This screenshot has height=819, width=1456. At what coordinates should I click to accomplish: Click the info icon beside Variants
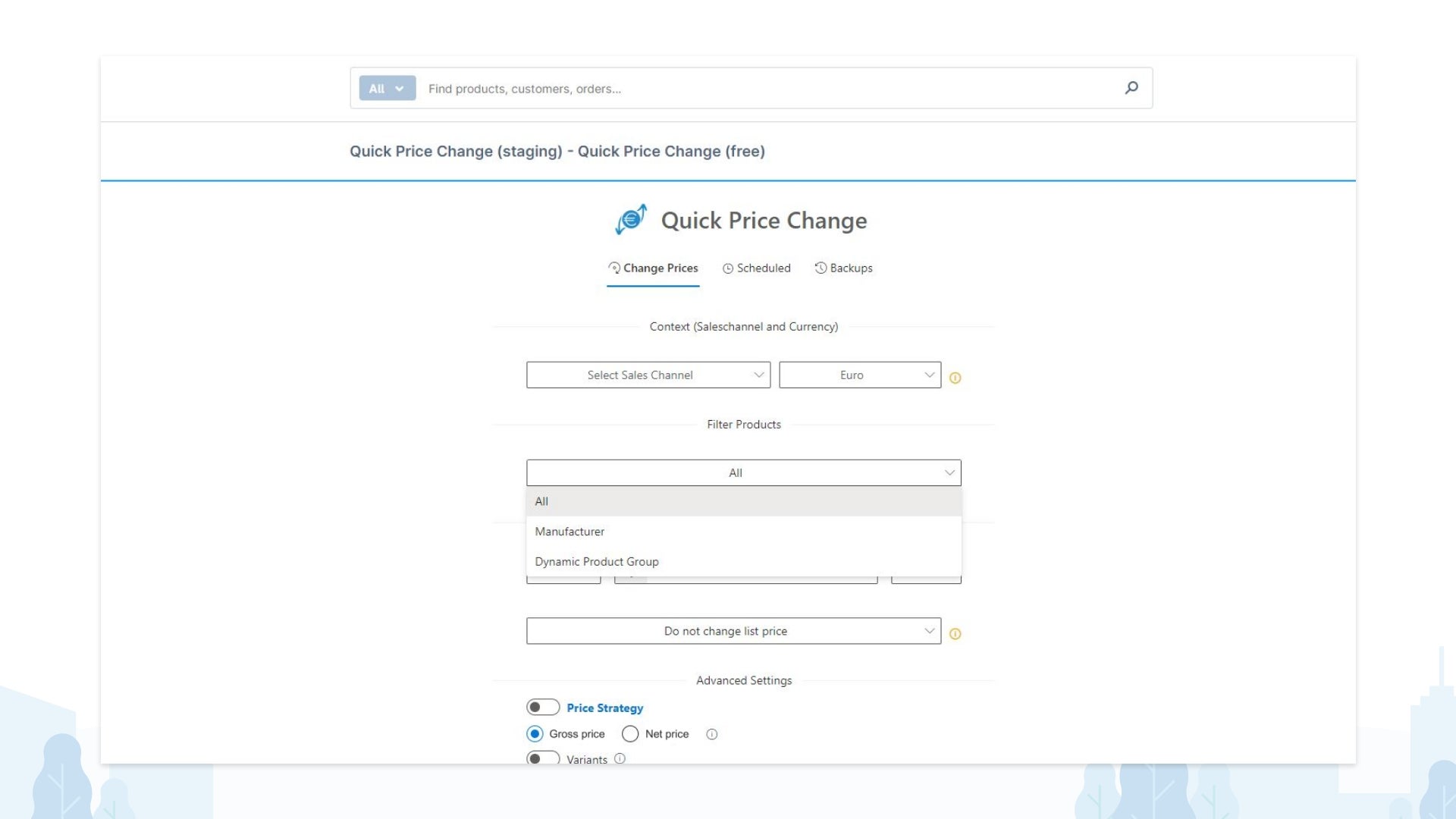(x=620, y=758)
